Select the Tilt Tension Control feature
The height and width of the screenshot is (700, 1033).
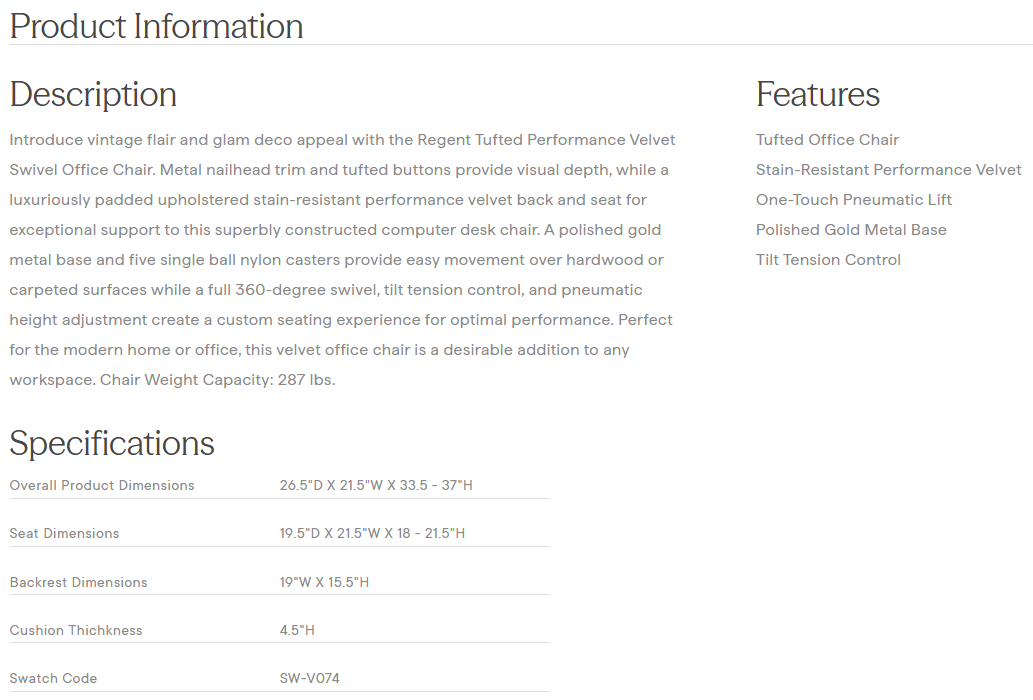828,260
